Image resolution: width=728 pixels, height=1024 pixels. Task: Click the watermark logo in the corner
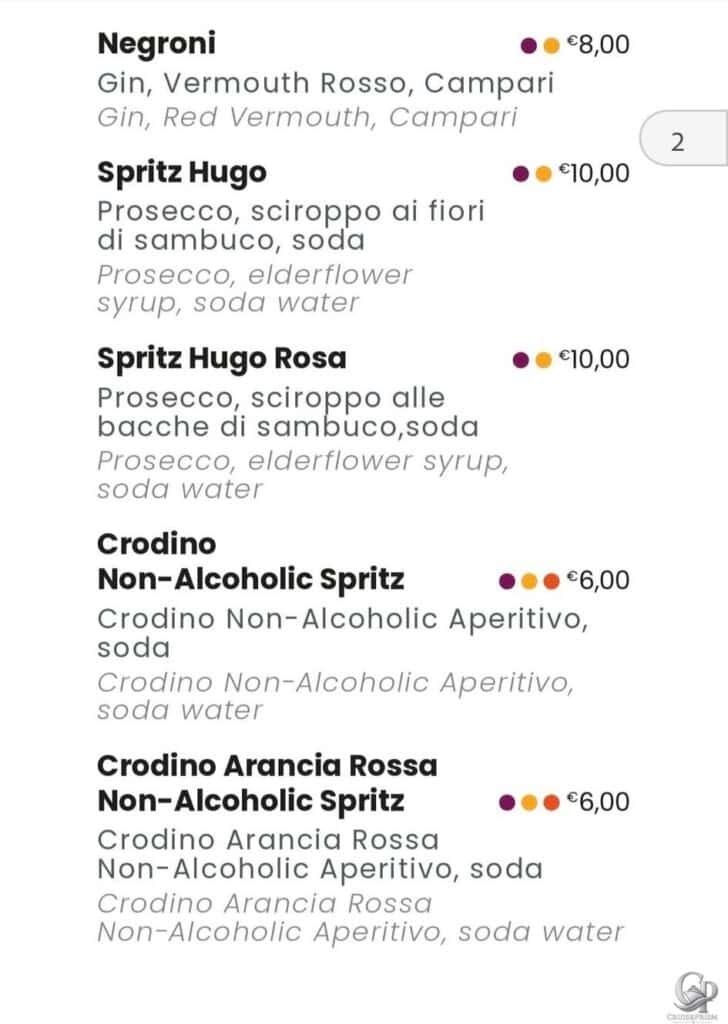[x=696, y=995]
